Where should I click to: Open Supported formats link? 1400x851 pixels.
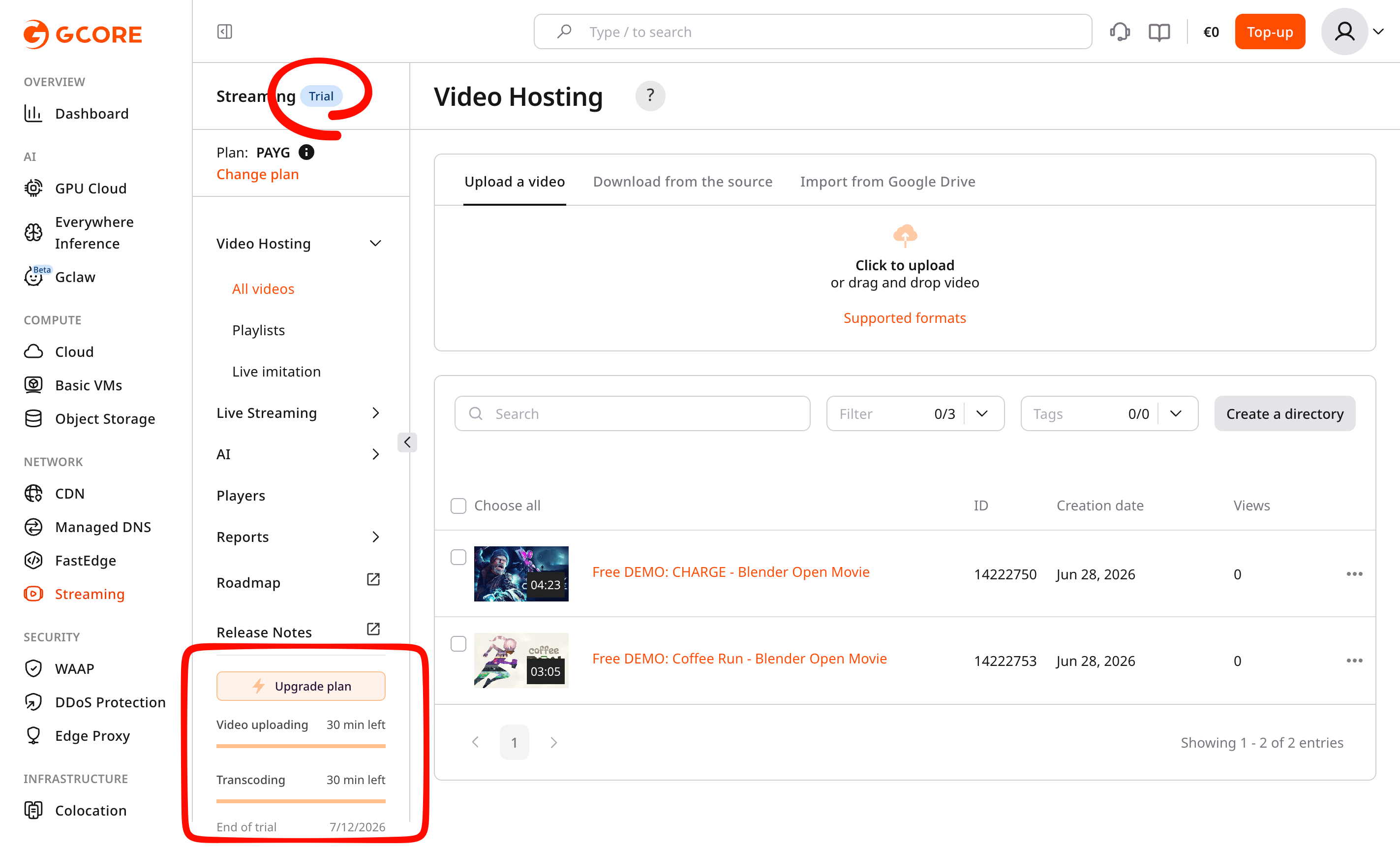(x=905, y=318)
